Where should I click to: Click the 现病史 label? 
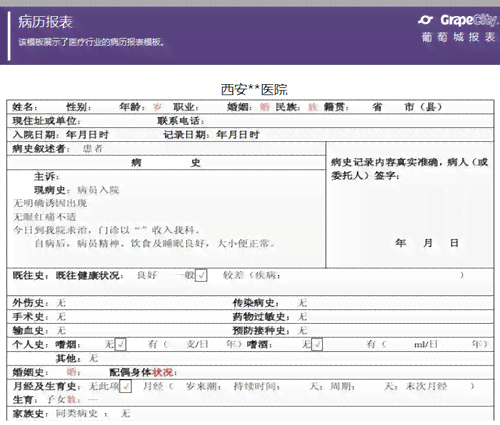coord(52,190)
